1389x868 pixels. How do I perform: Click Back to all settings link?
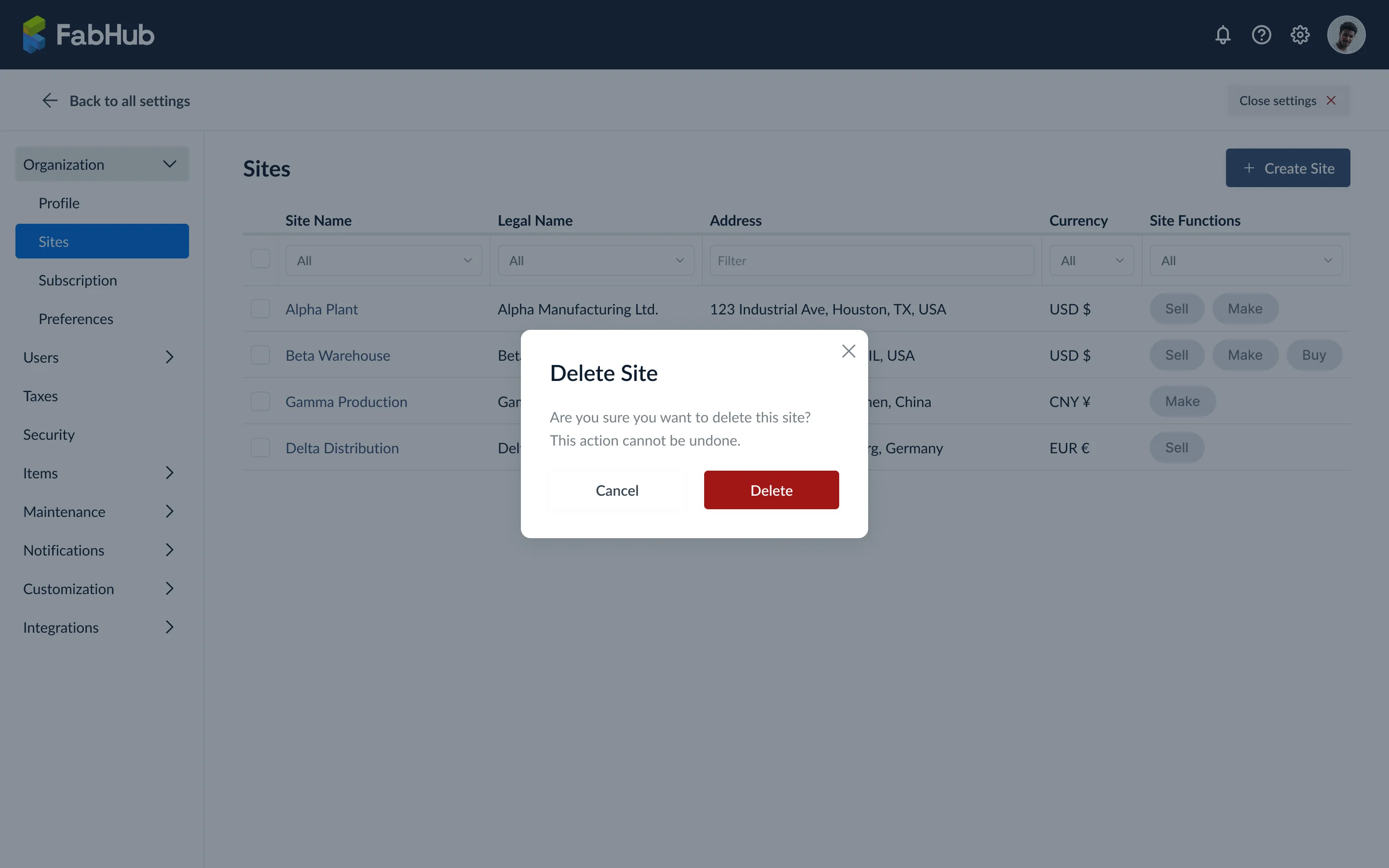pos(130,100)
